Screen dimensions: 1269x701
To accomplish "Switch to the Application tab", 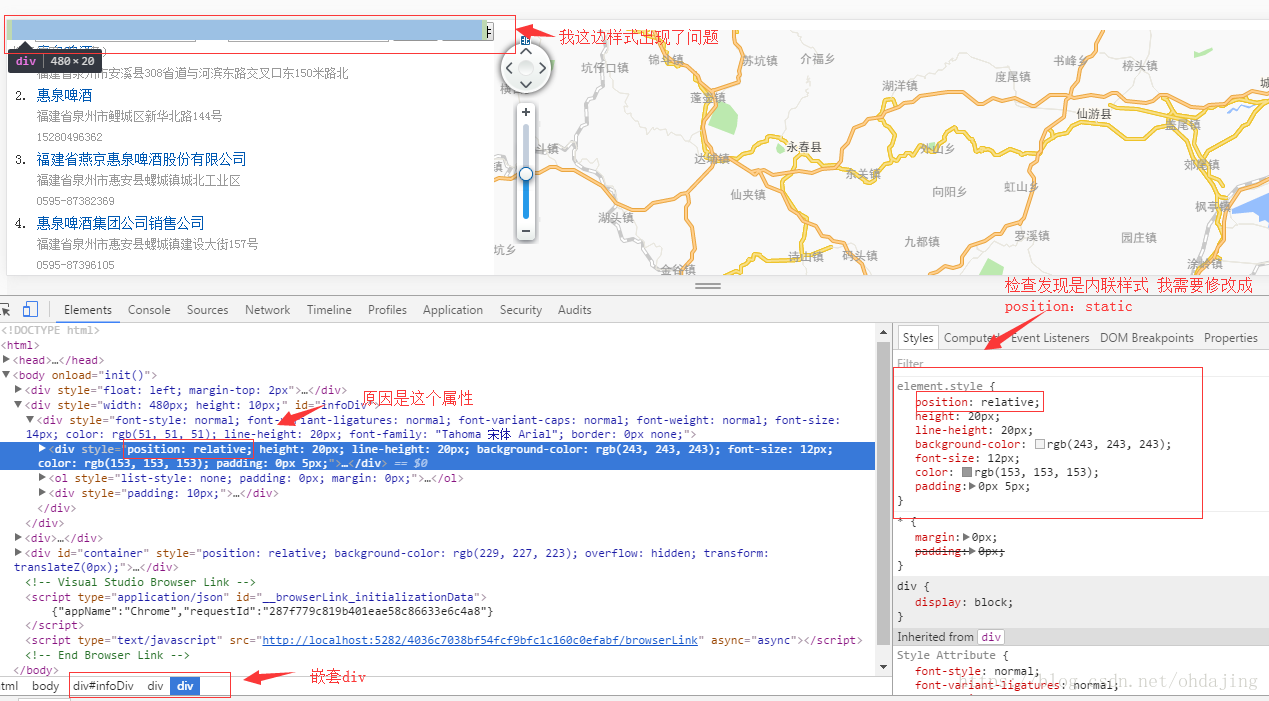I will tap(453, 310).
